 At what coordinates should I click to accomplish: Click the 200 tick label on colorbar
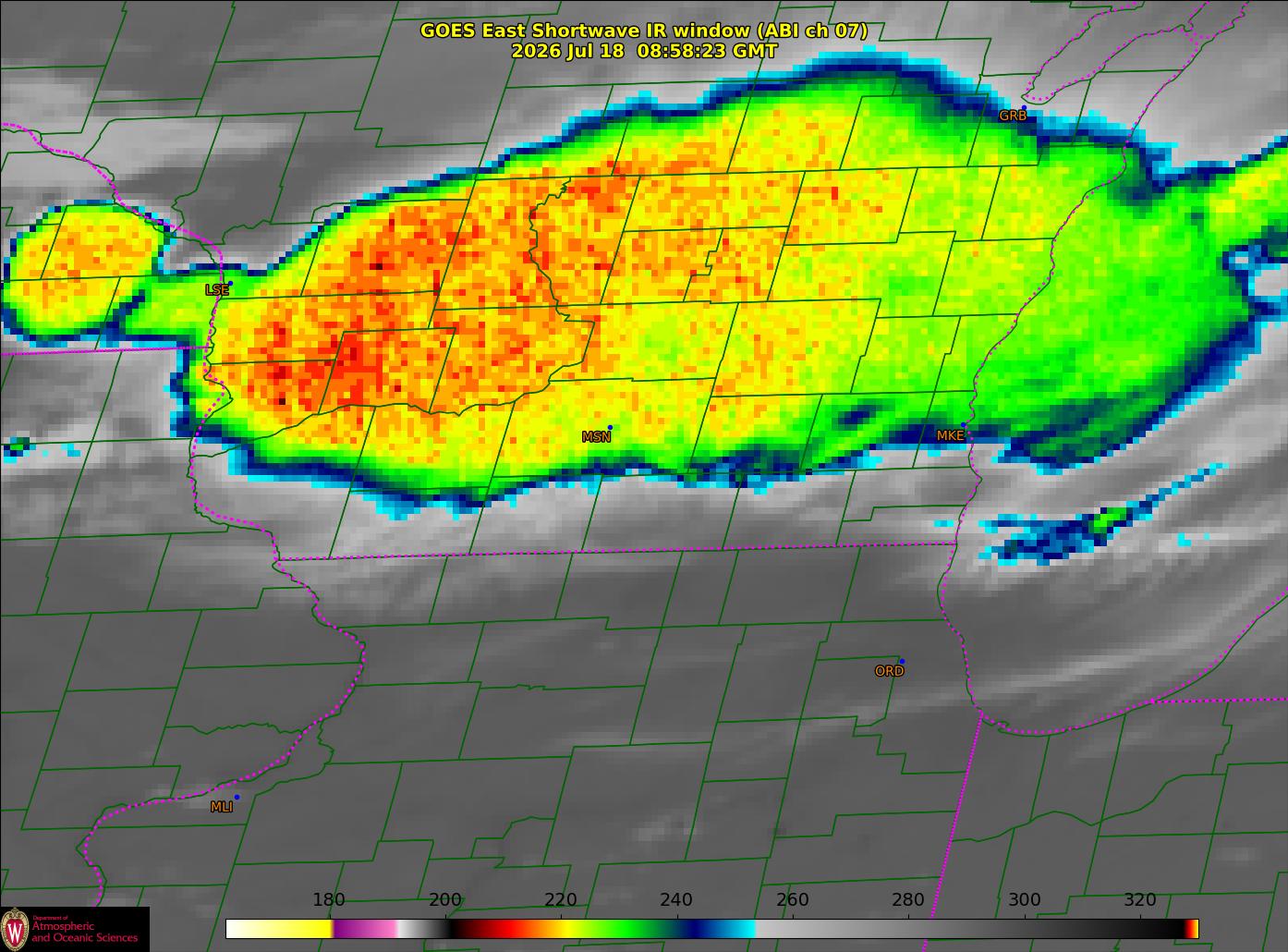(445, 899)
